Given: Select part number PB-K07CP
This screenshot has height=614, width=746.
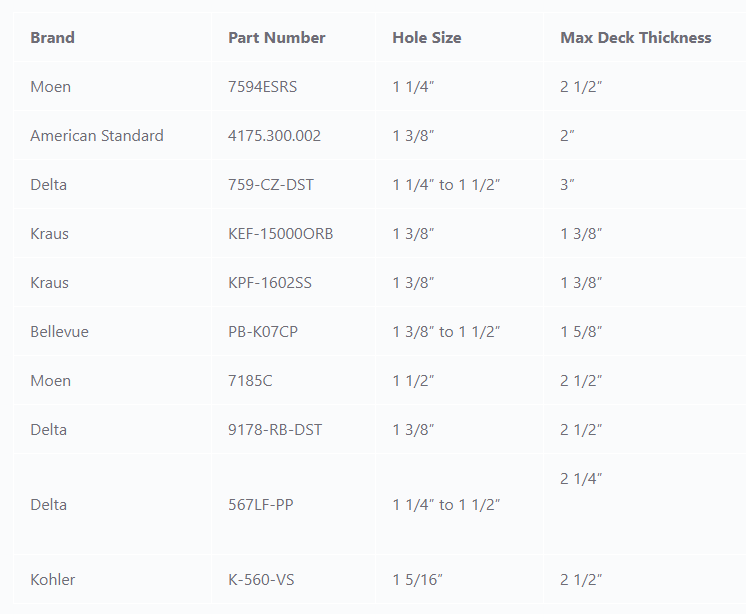Looking at the screenshot, I should 263,332.
